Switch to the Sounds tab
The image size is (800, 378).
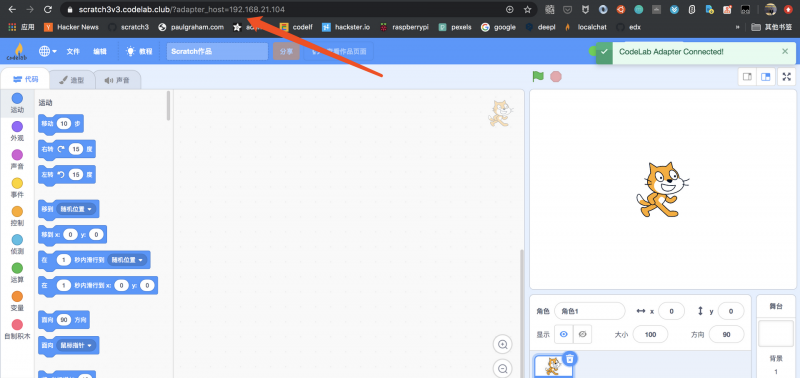[x=117, y=80]
